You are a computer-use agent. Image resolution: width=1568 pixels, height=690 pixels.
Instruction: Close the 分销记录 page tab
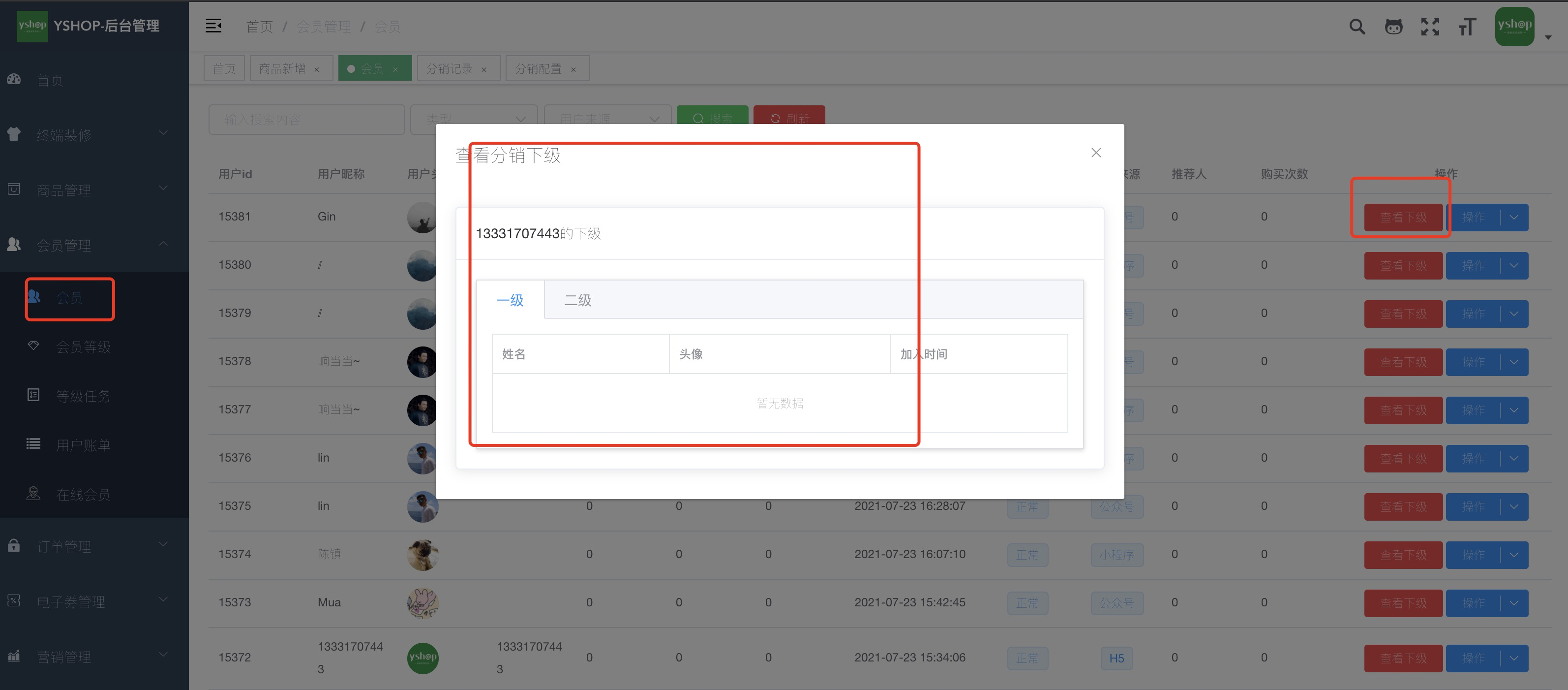[484, 69]
